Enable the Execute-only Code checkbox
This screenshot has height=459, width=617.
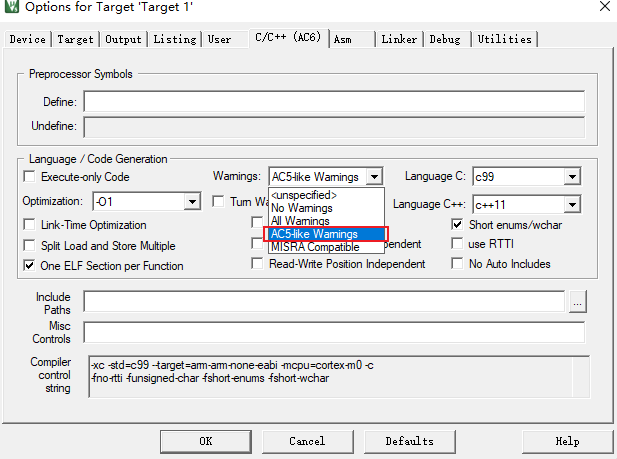pos(31,177)
